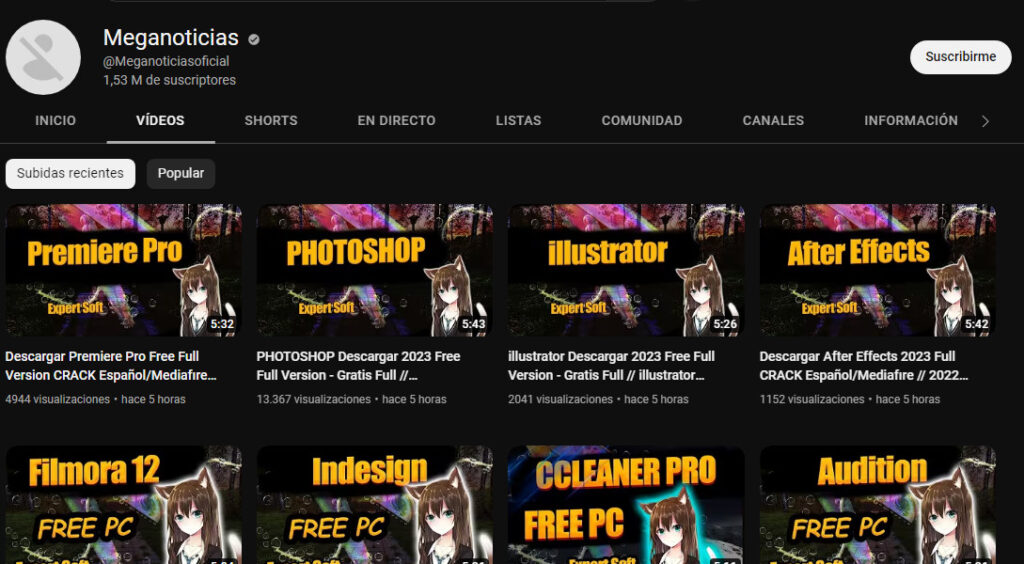Select the Canales tab

(773, 120)
